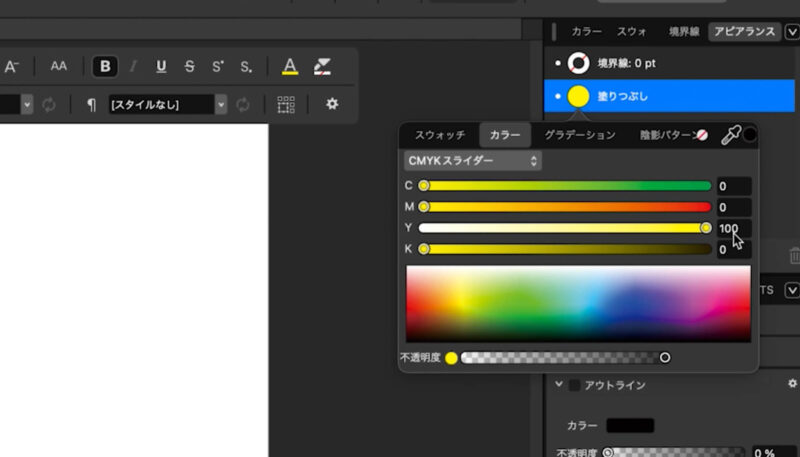Screen dimensions: 800x457
Task: Click Y value field showing 100
Action: [734, 228]
